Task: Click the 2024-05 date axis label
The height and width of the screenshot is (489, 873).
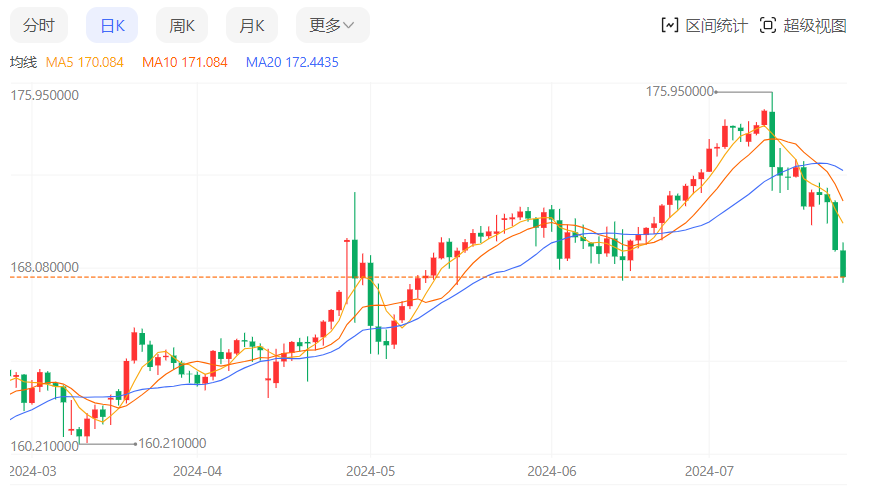Action: (x=370, y=469)
